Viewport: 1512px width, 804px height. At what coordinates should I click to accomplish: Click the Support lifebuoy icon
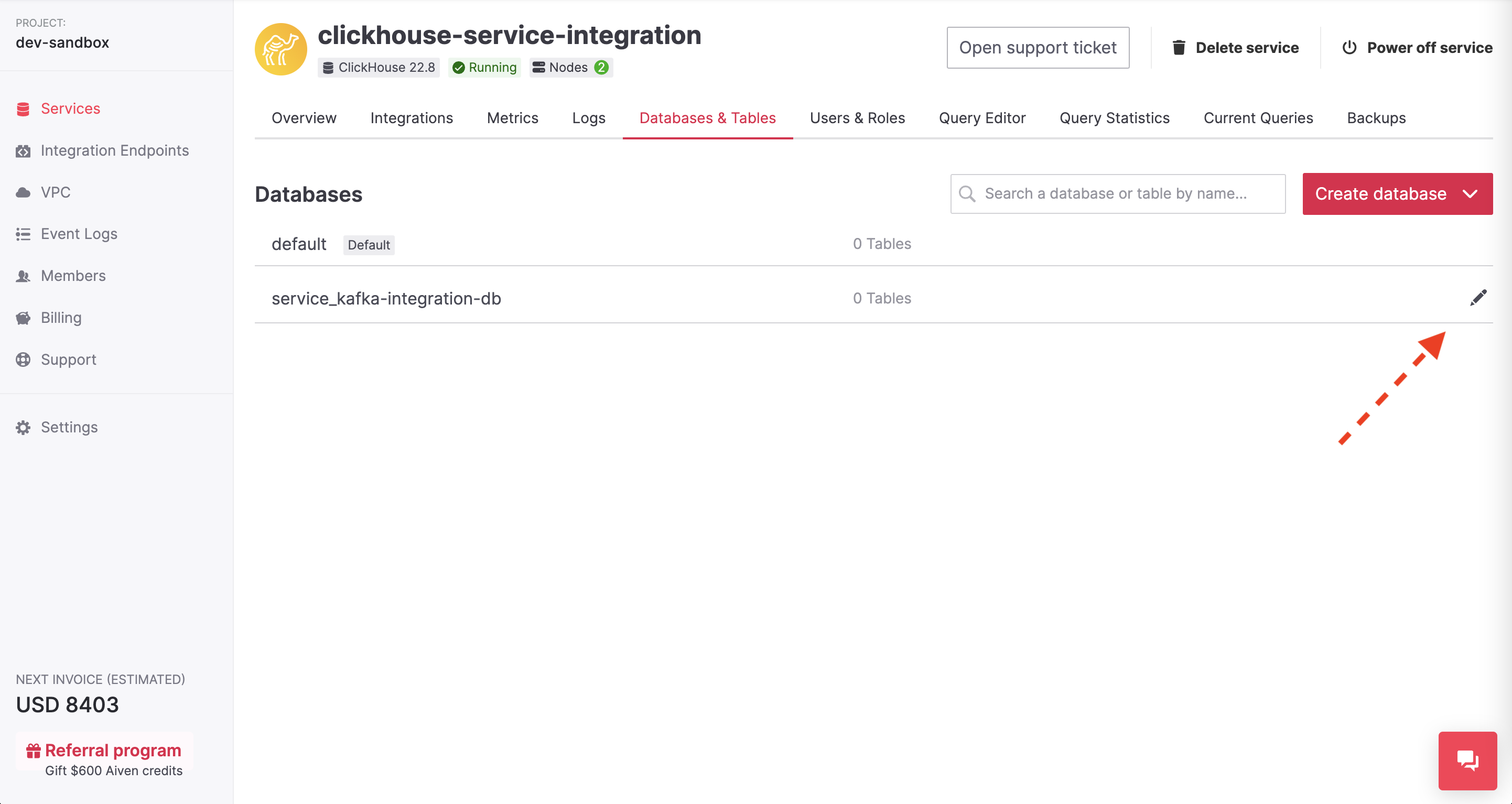coord(23,360)
